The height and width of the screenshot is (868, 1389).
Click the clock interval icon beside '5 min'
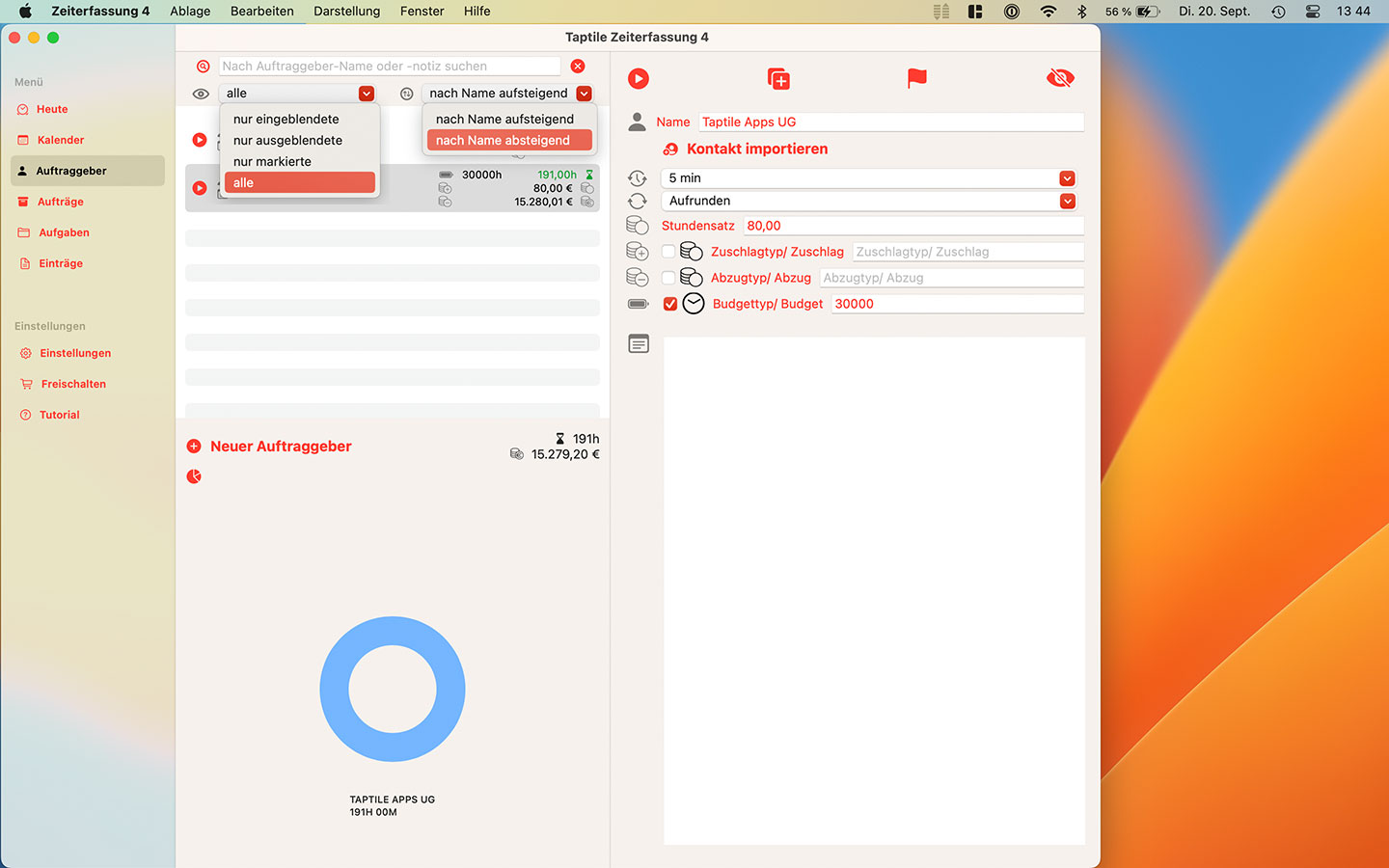point(637,178)
